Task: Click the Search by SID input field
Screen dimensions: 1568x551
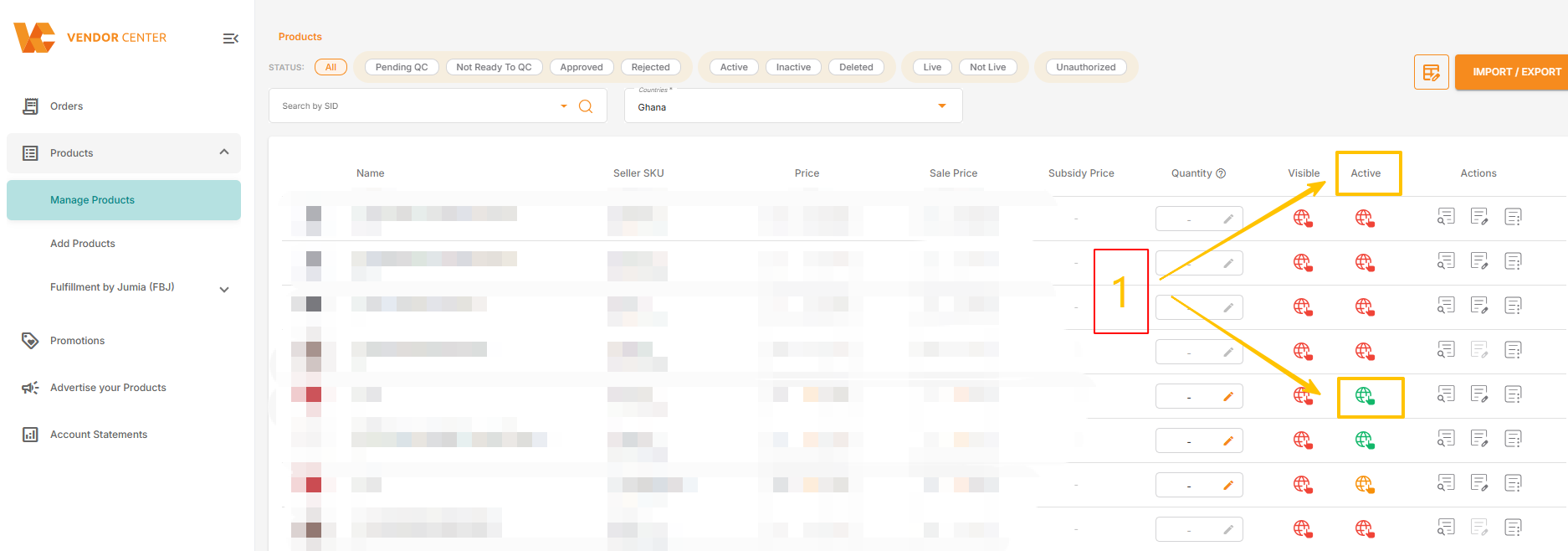Action: (416, 106)
